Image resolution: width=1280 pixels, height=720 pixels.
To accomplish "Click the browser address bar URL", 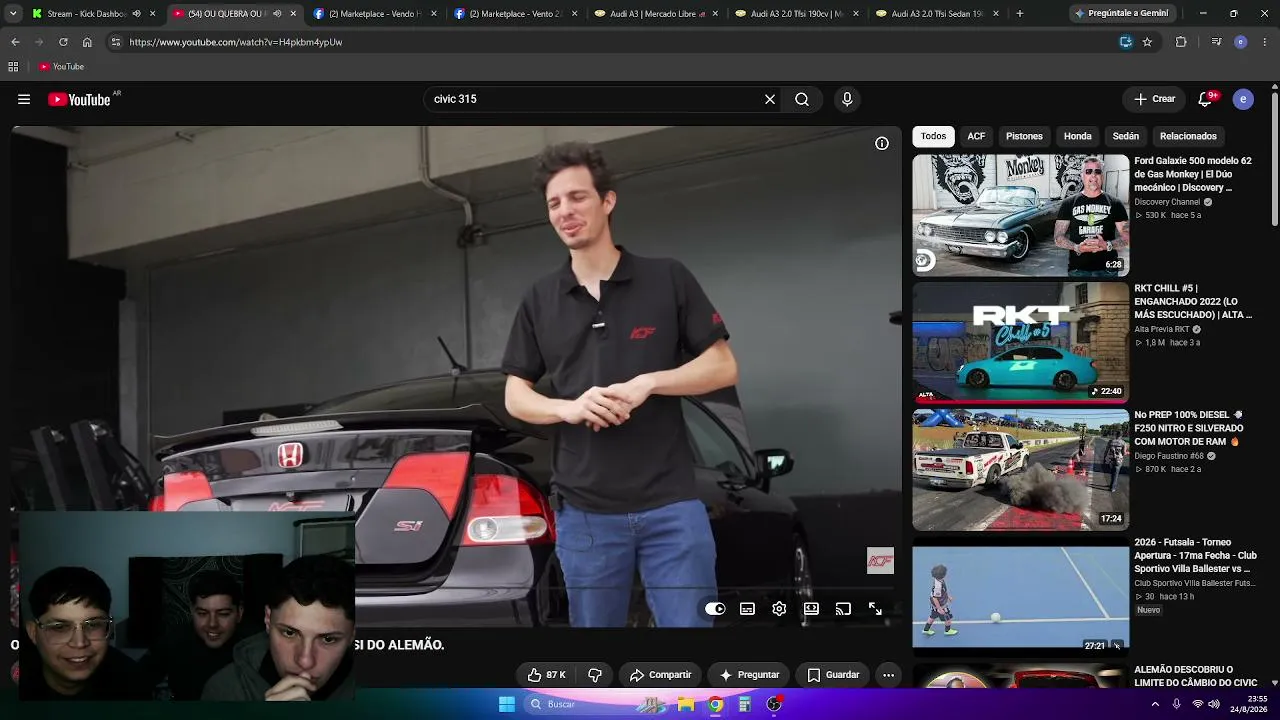I will [236, 42].
